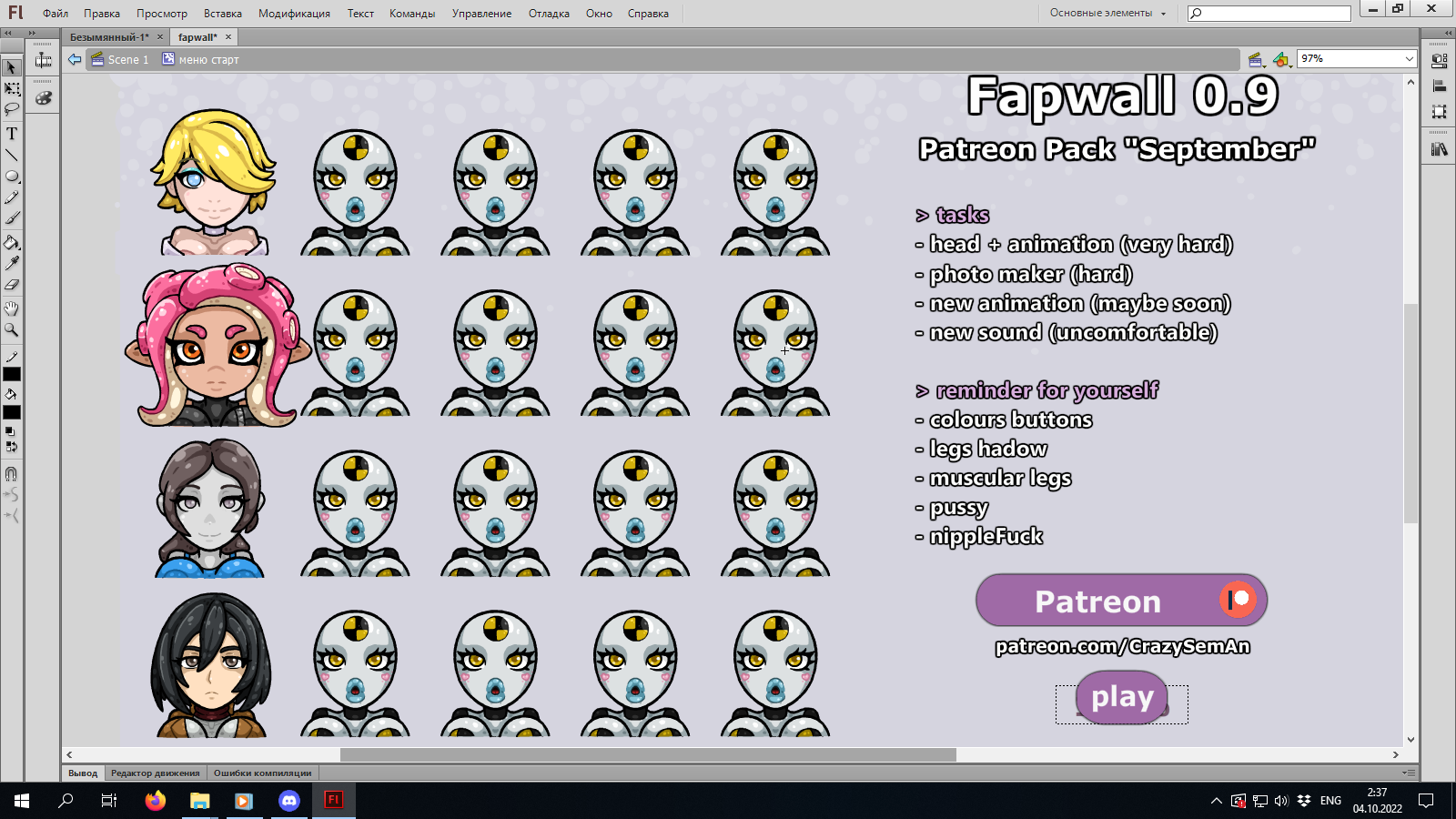The width and height of the screenshot is (1456, 819).
Task: Select the Zoom magnifier tool
Action: point(12,329)
